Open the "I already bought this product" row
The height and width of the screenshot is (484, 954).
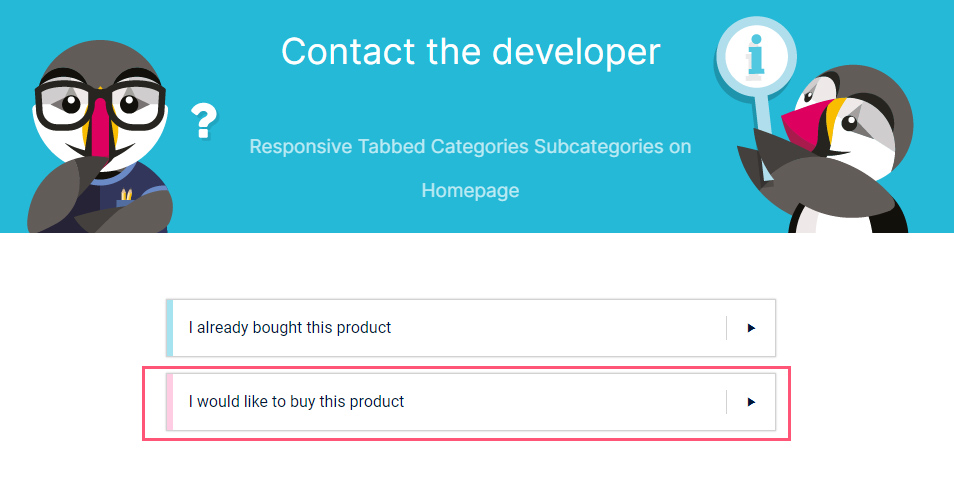471,328
